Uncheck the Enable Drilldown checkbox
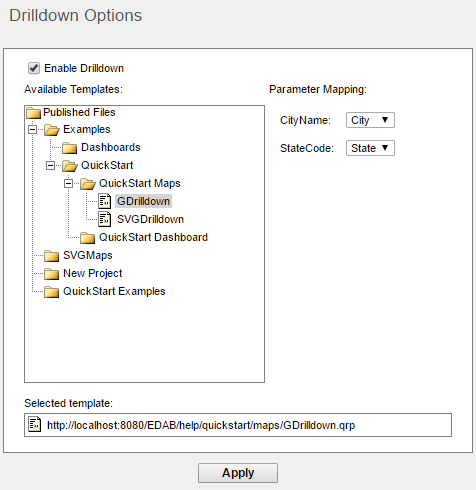 point(34,68)
